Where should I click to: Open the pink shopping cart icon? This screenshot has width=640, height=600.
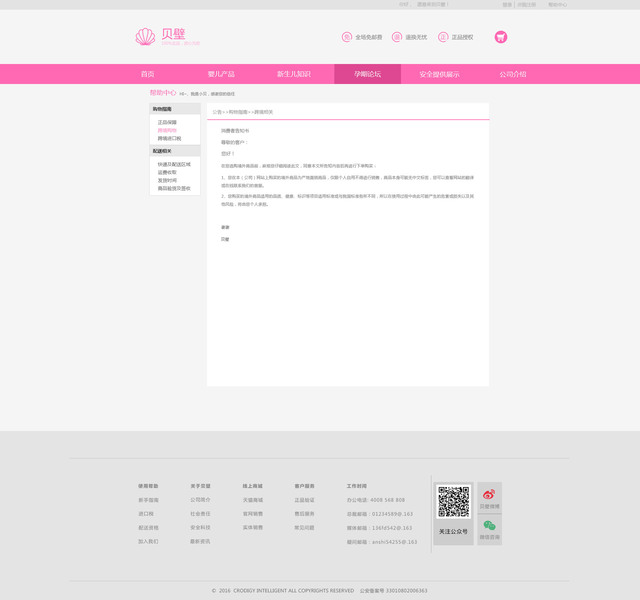click(x=501, y=37)
